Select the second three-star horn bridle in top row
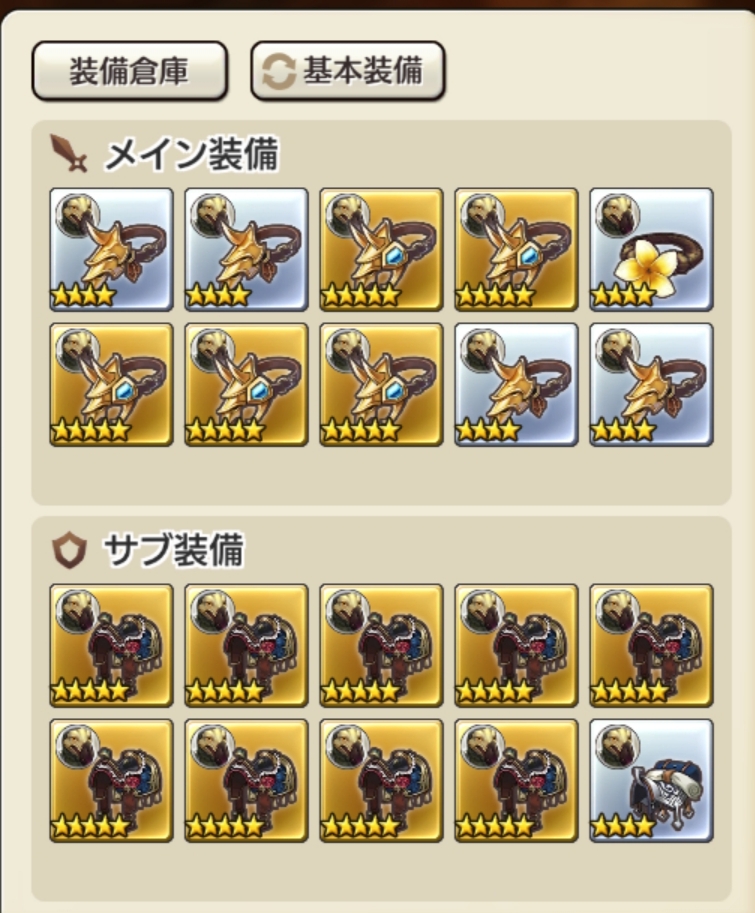Image resolution: width=755 pixels, height=913 pixels. [x=246, y=249]
